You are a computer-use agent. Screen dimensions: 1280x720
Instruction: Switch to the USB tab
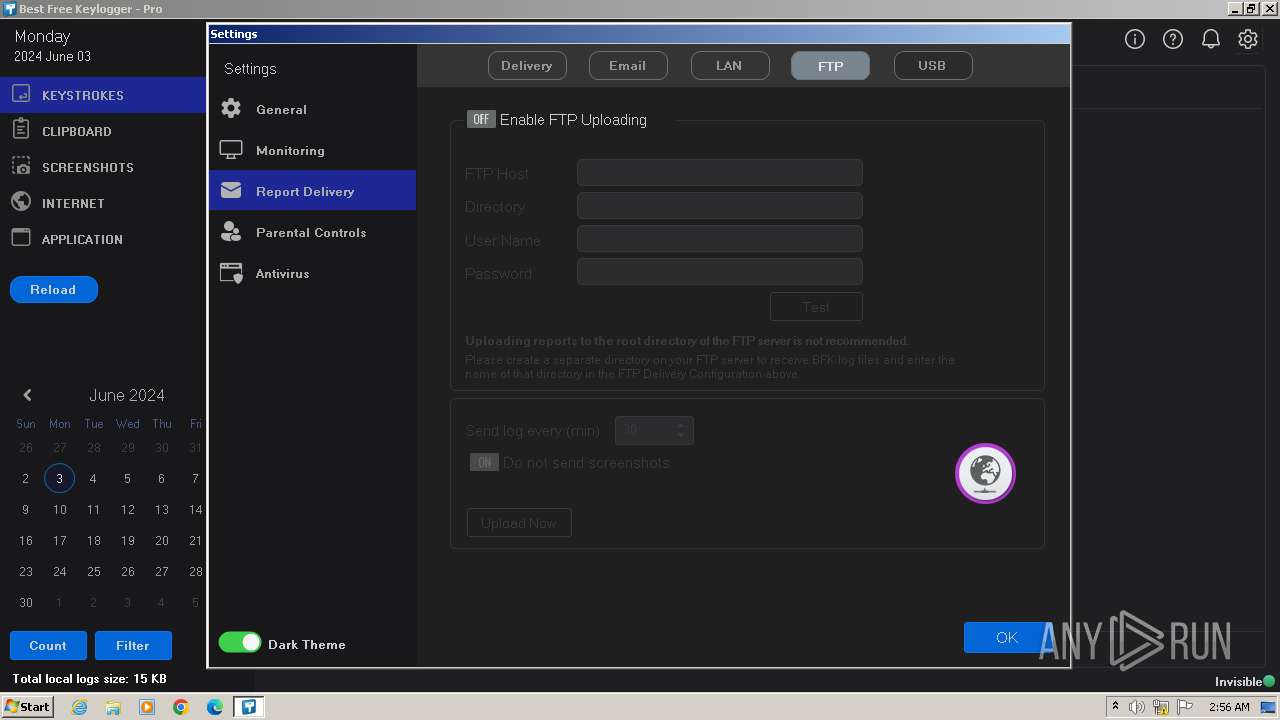coord(932,66)
